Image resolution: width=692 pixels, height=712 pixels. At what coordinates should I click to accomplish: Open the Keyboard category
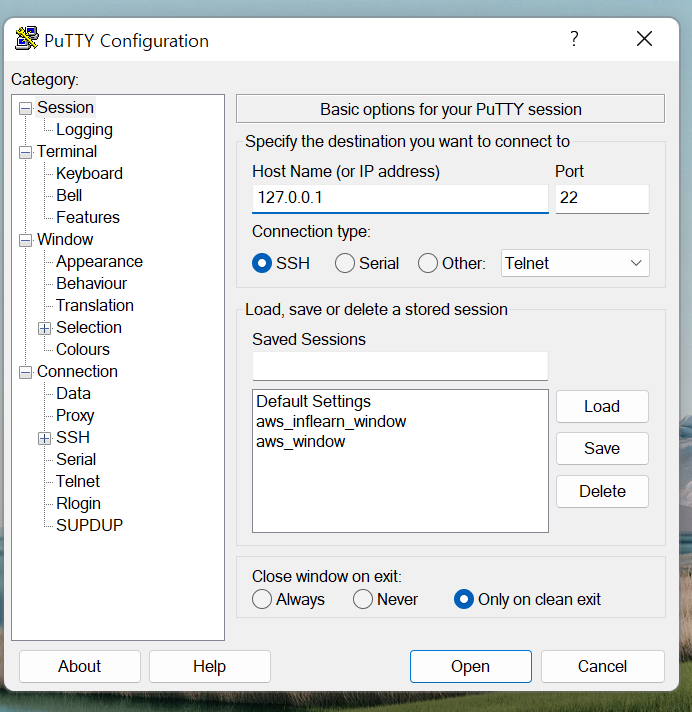pos(89,173)
